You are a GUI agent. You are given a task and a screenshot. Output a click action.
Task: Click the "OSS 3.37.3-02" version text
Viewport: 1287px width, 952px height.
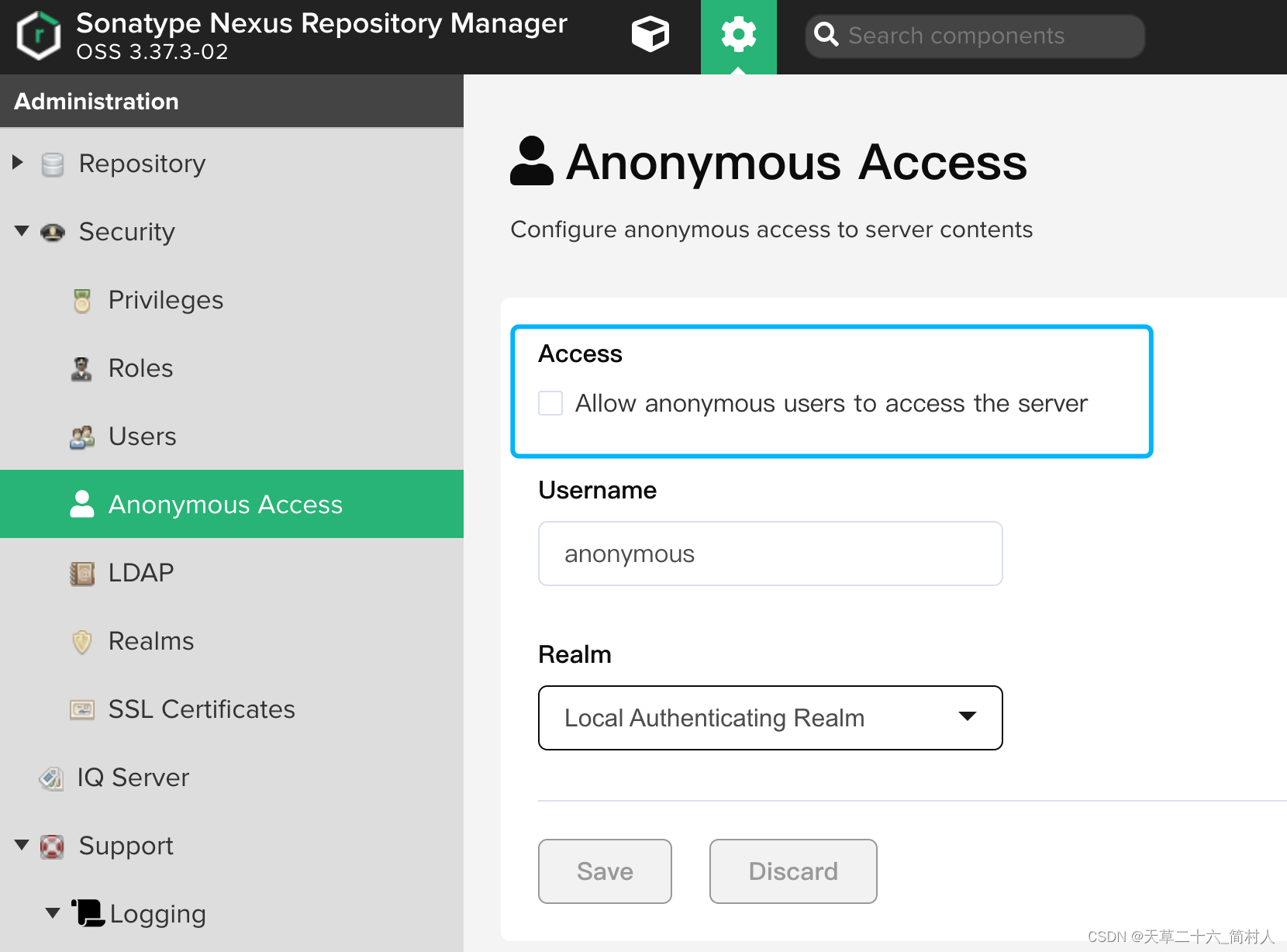point(152,52)
